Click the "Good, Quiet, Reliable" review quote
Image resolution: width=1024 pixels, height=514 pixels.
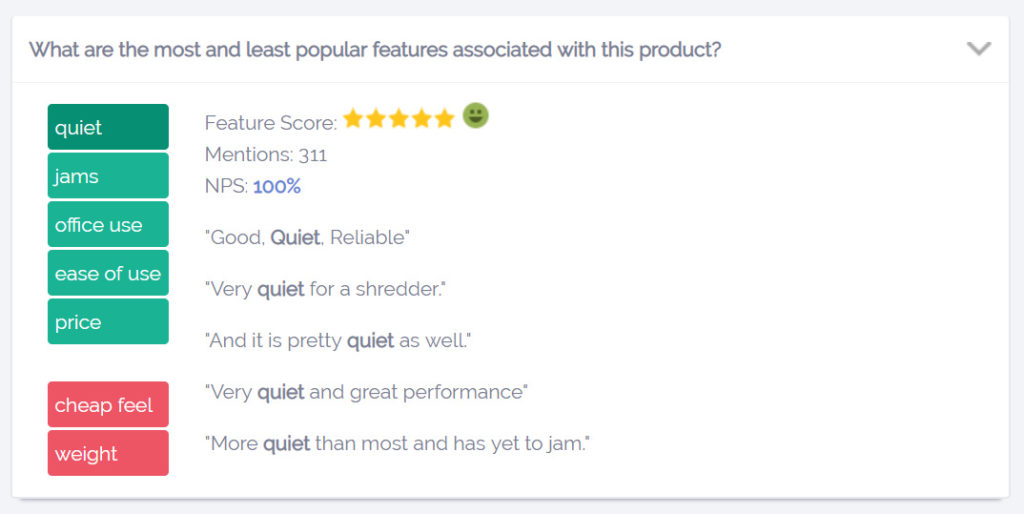(307, 237)
